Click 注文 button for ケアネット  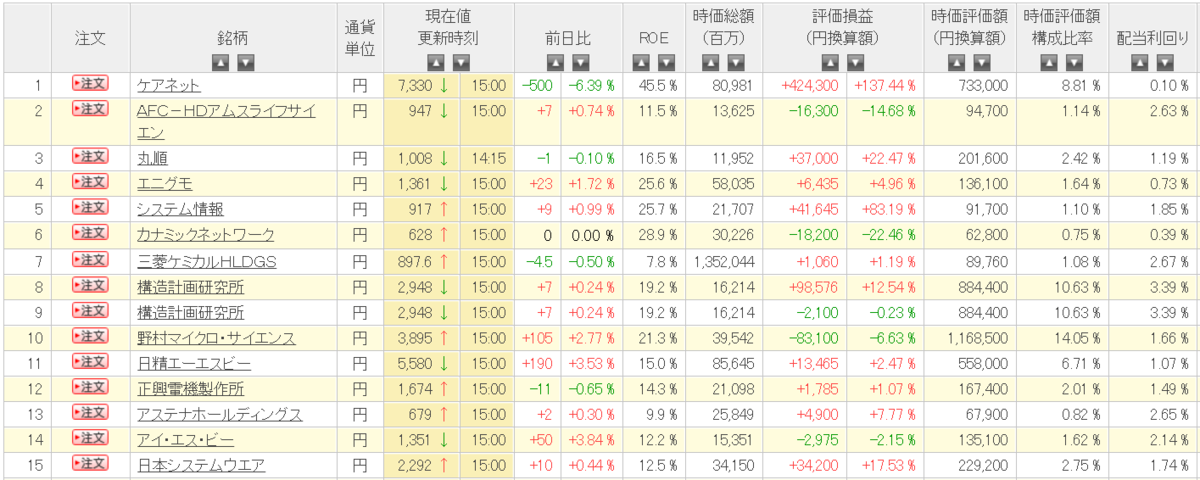point(90,84)
